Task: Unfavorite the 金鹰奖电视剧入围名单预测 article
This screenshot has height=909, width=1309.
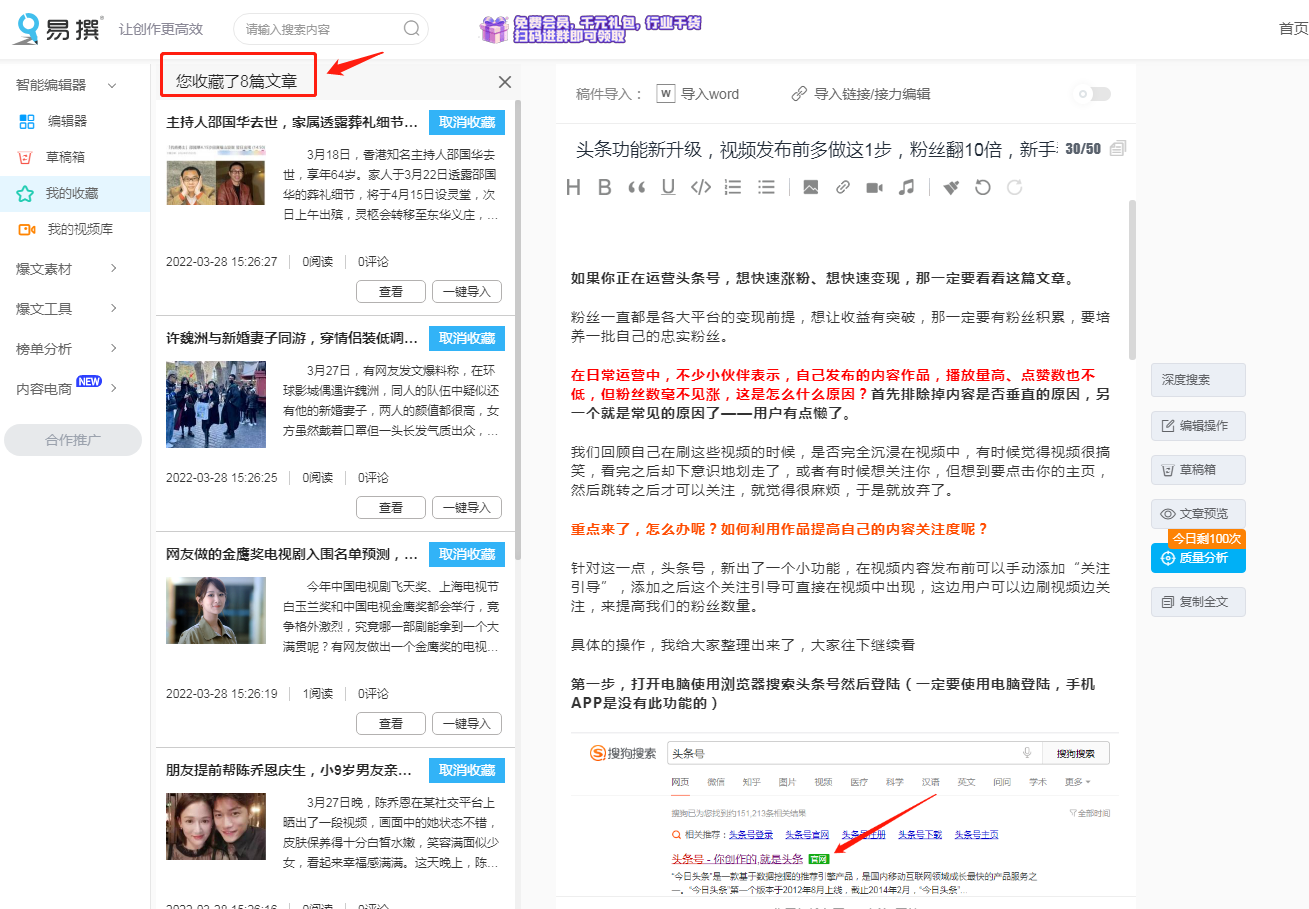Action: [x=467, y=554]
